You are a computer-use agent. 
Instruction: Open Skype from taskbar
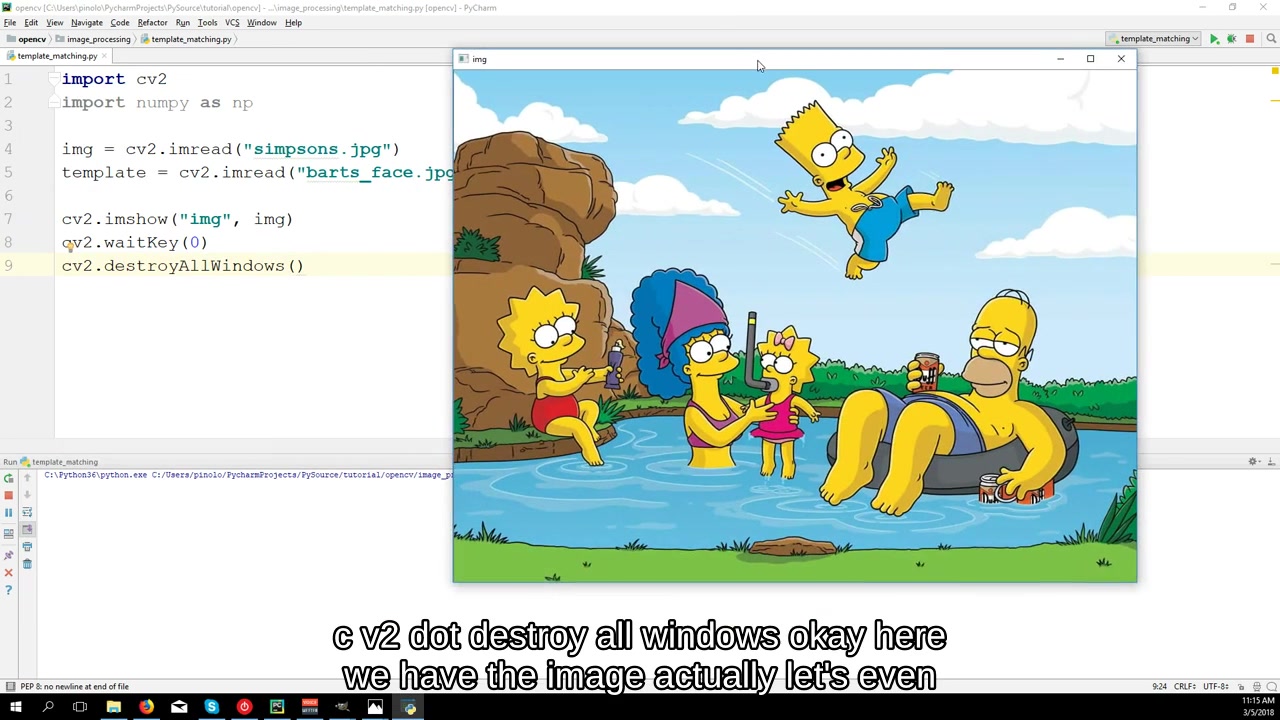211,708
